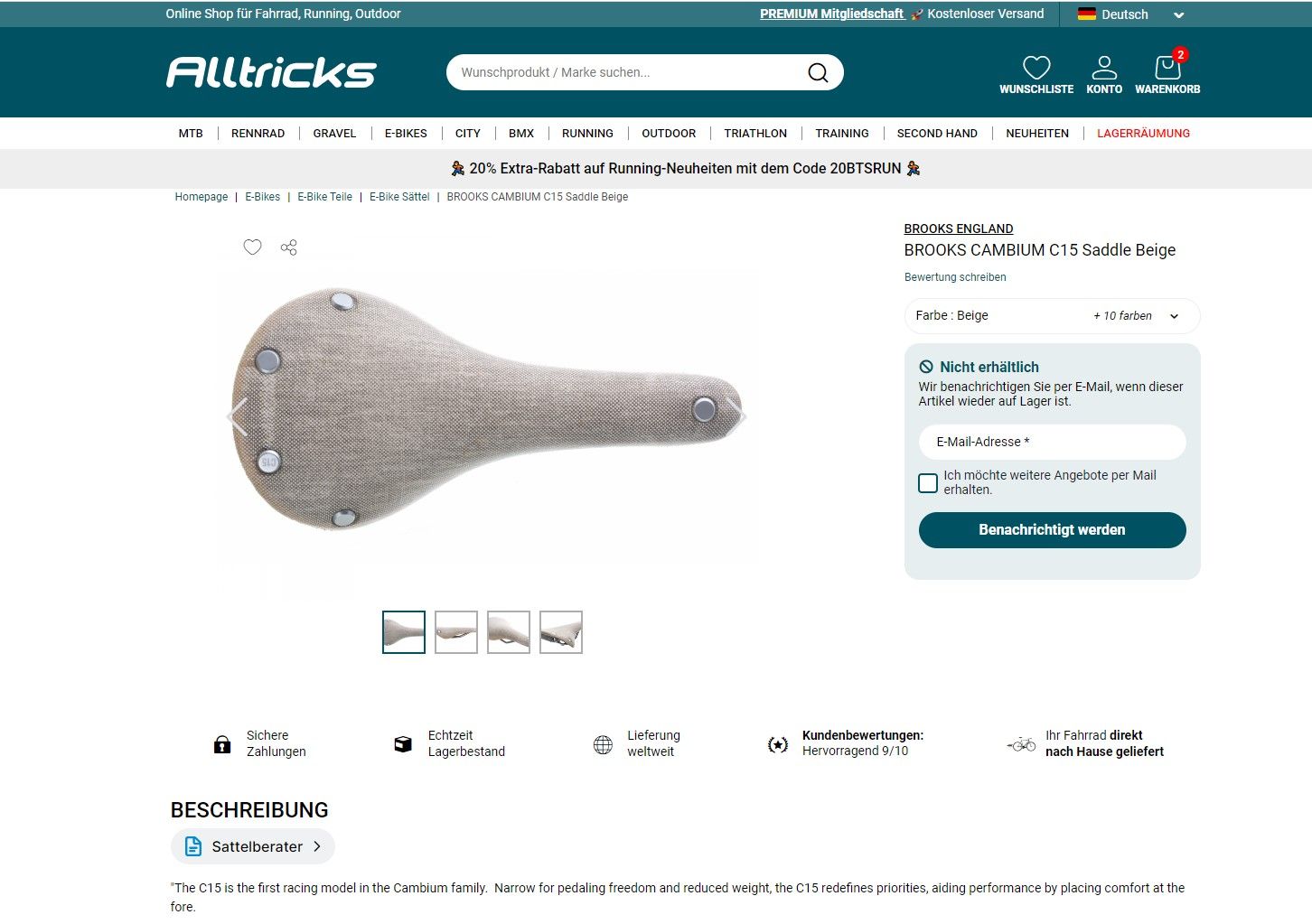Go to Alltricks homepage via logo
Screen dimensions: 1312x924
[x=271, y=72]
